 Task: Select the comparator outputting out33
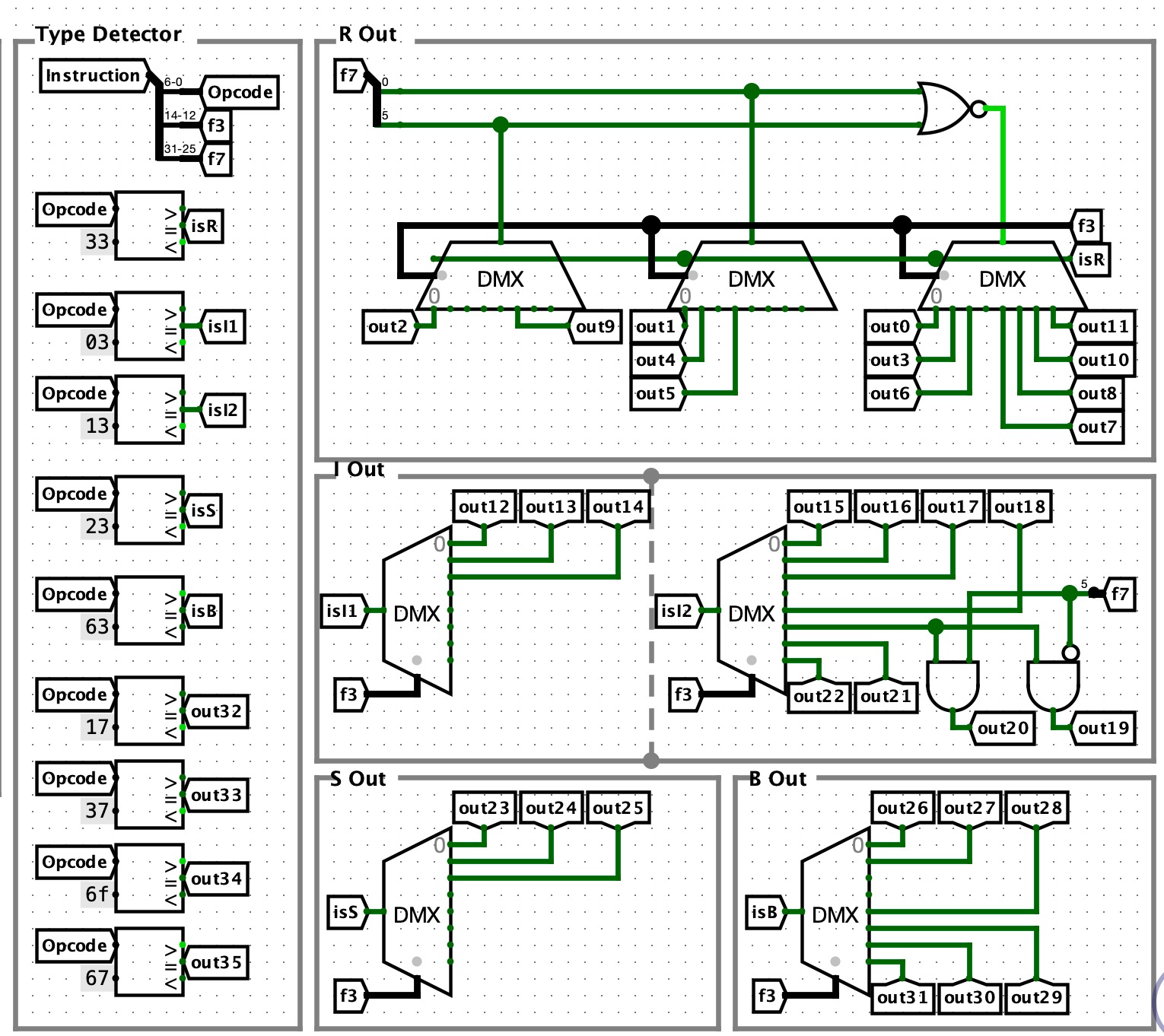click(x=150, y=795)
